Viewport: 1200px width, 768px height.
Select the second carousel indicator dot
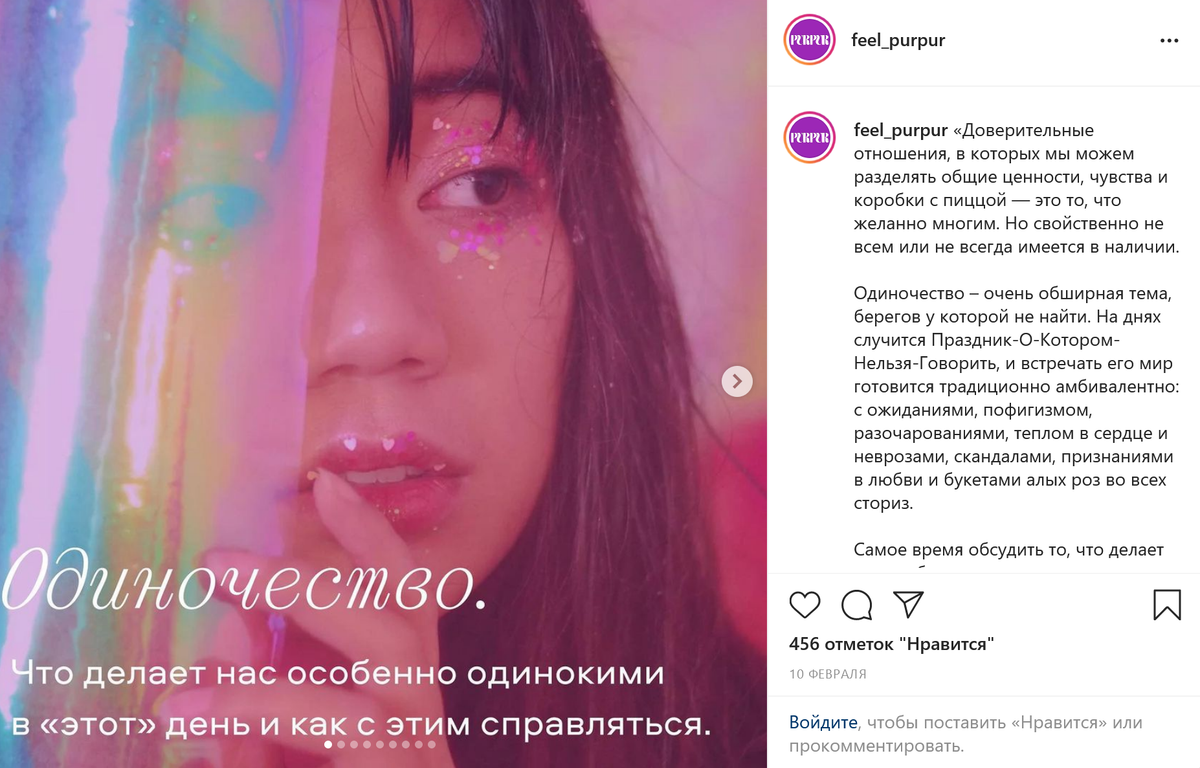[342, 745]
